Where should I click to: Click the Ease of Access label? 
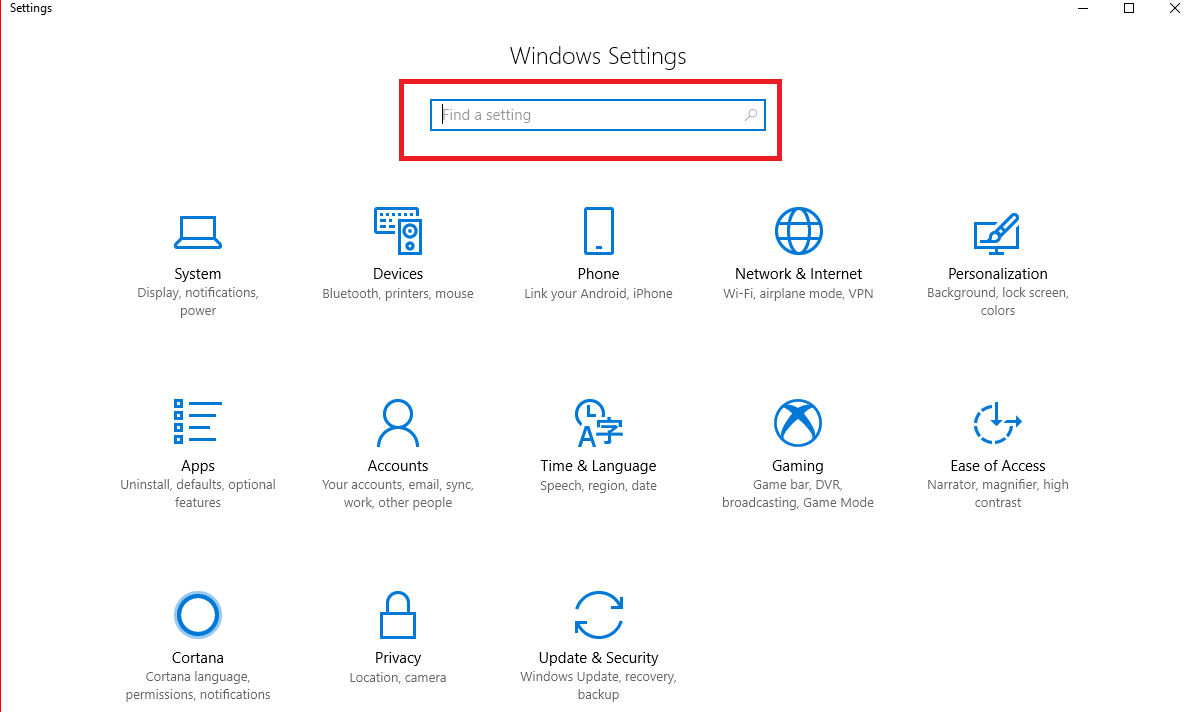(998, 466)
